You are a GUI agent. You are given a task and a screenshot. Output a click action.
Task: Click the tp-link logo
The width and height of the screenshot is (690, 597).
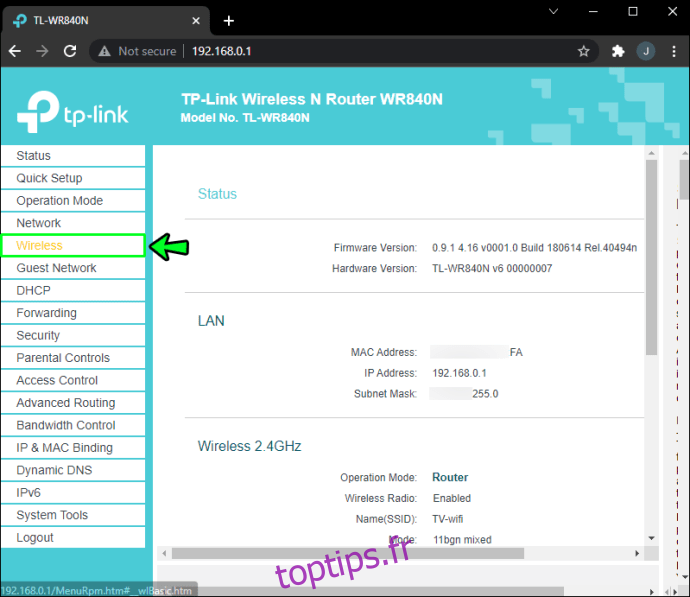(x=73, y=112)
